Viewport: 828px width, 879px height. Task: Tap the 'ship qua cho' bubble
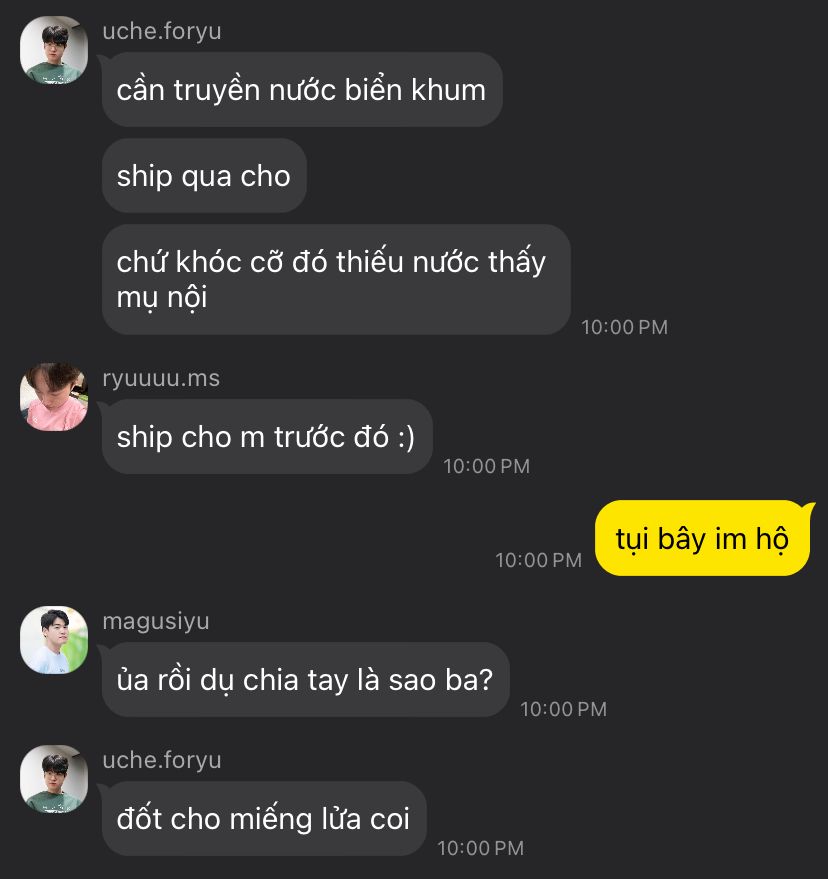[x=204, y=176]
